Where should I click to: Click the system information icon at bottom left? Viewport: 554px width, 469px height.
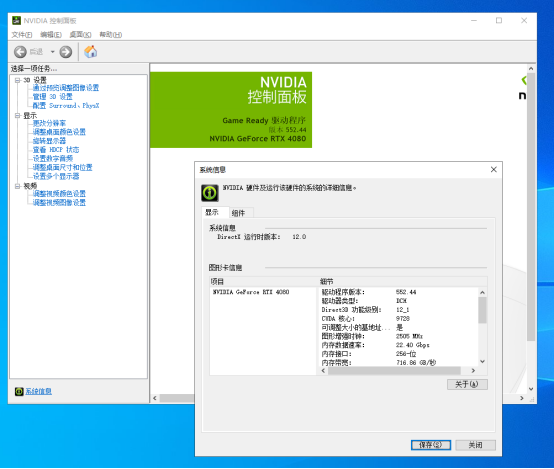pos(19,391)
